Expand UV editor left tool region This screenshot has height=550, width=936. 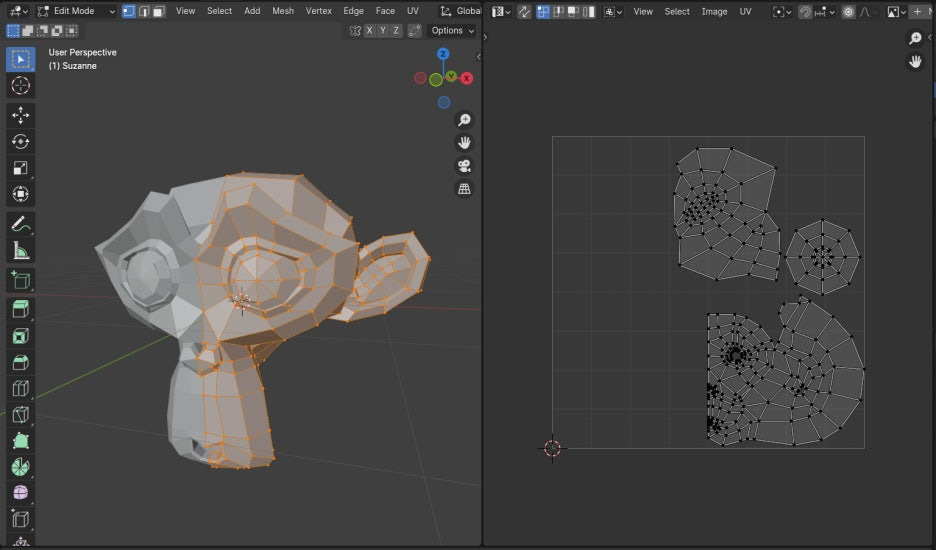[485, 37]
